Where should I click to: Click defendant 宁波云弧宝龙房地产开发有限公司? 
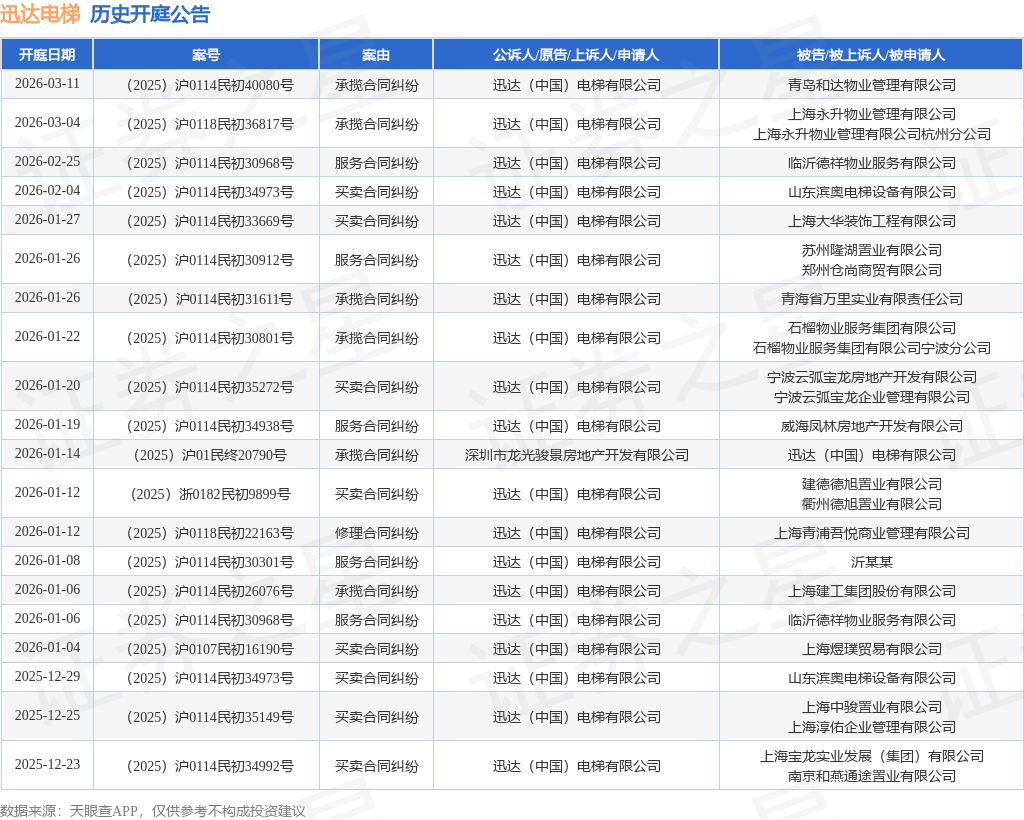[872, 377]
